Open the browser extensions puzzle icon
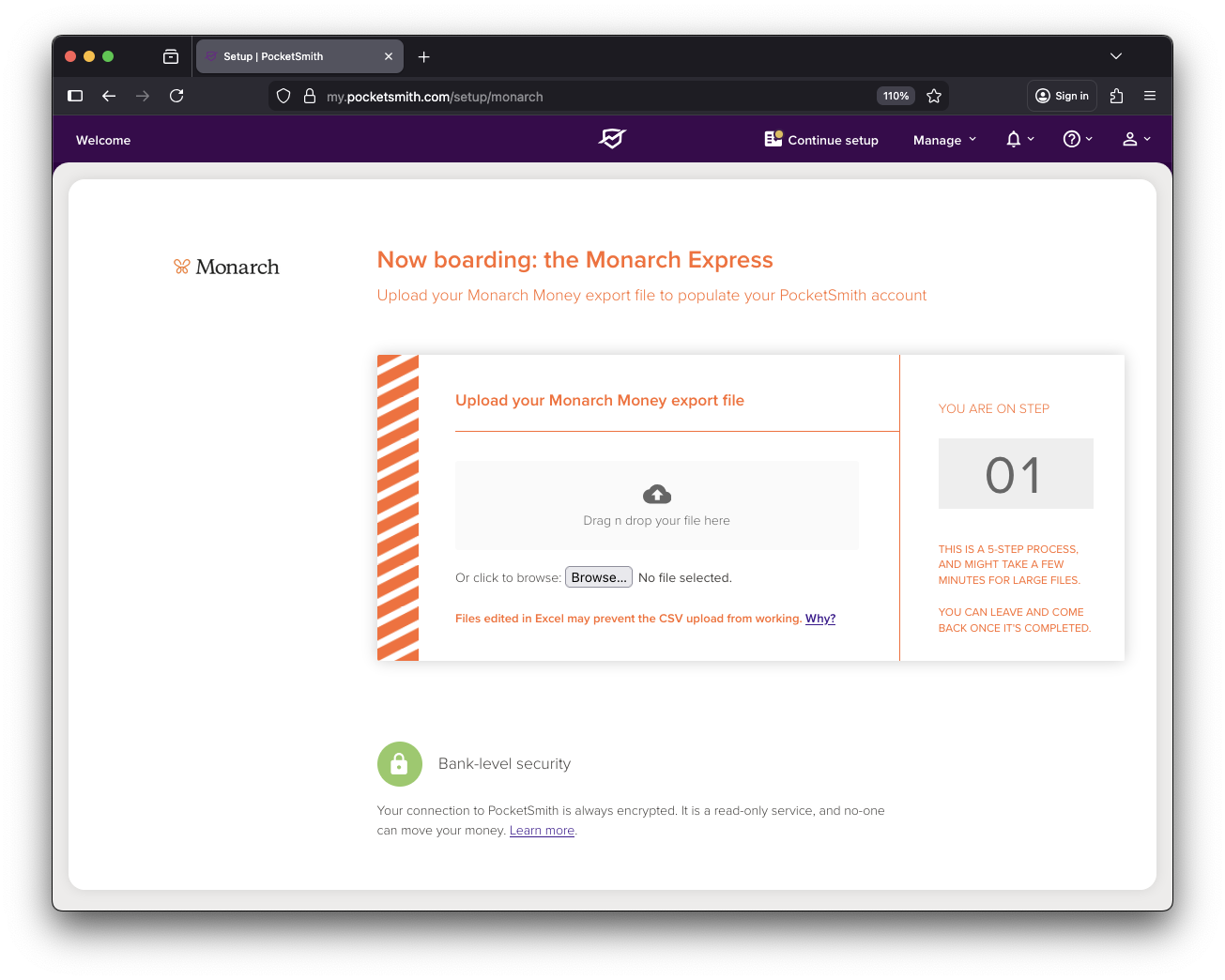 (1116, 96)
